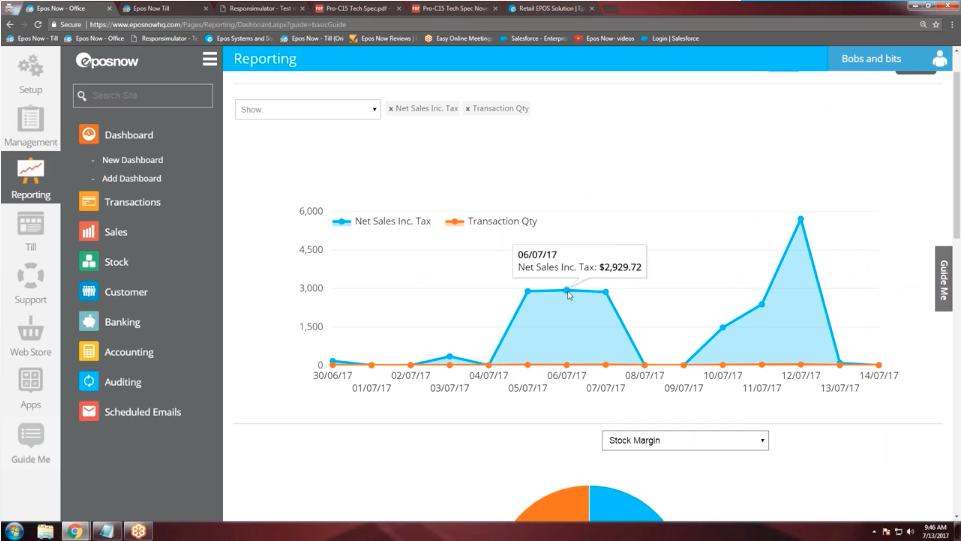Toggle the hamburger menu icon
The height and width of the screenshot is (541, 961).
click(x=210, y=59)
